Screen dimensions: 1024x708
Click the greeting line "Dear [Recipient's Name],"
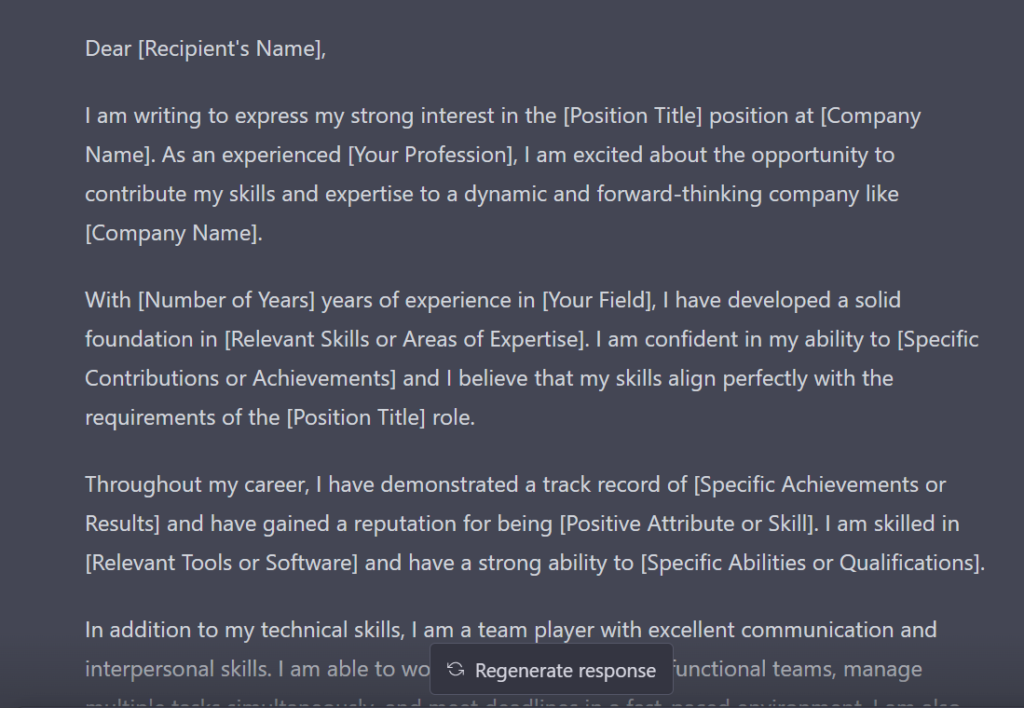click(205, 48)
